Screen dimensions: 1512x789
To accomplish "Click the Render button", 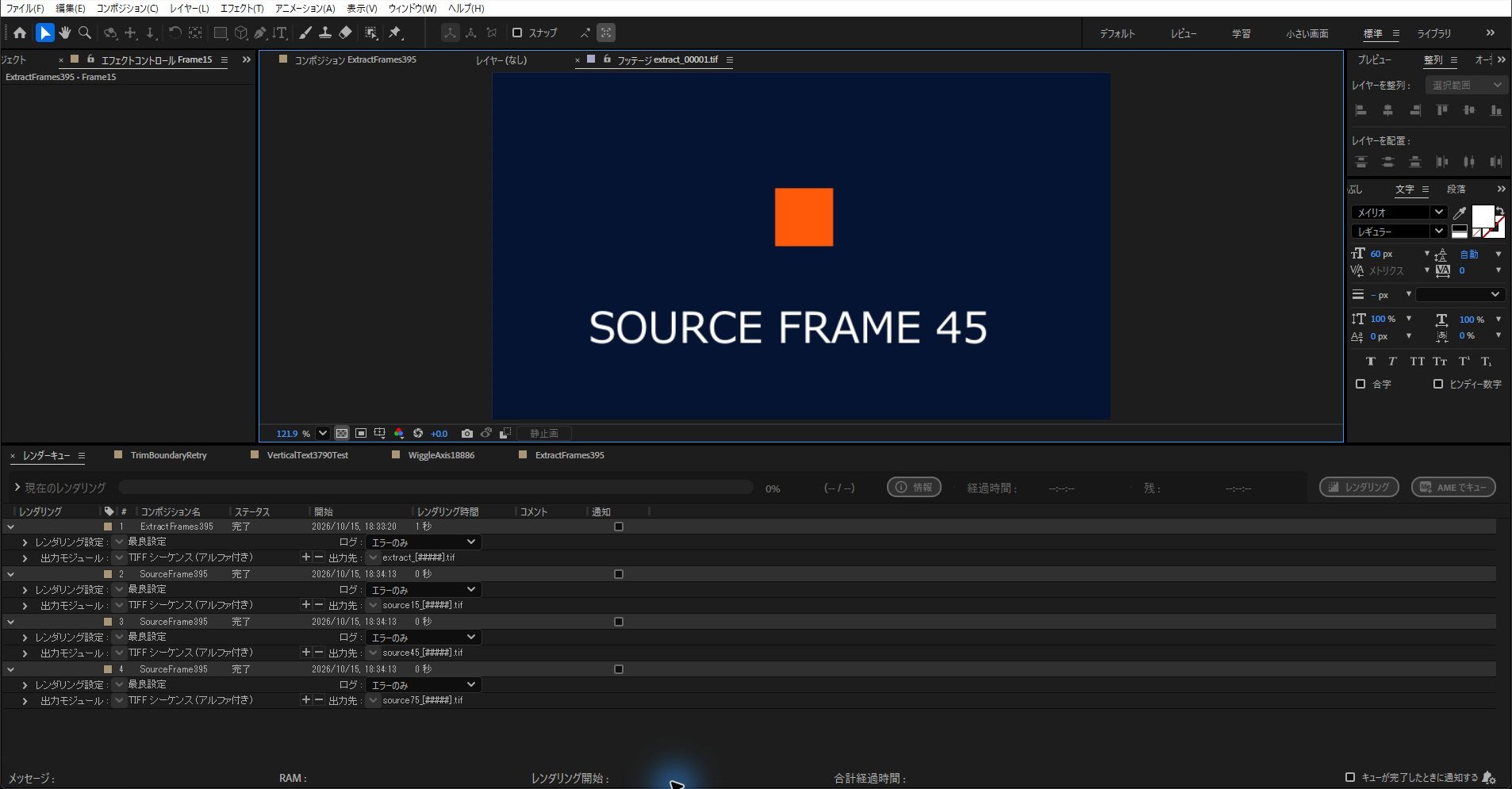I will (x=1359, y=487).
